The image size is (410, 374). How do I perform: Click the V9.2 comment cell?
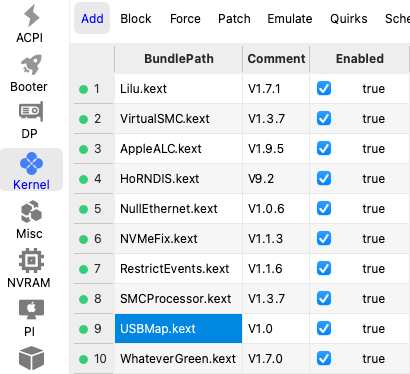pyautogui.click(x=276, y=179)
